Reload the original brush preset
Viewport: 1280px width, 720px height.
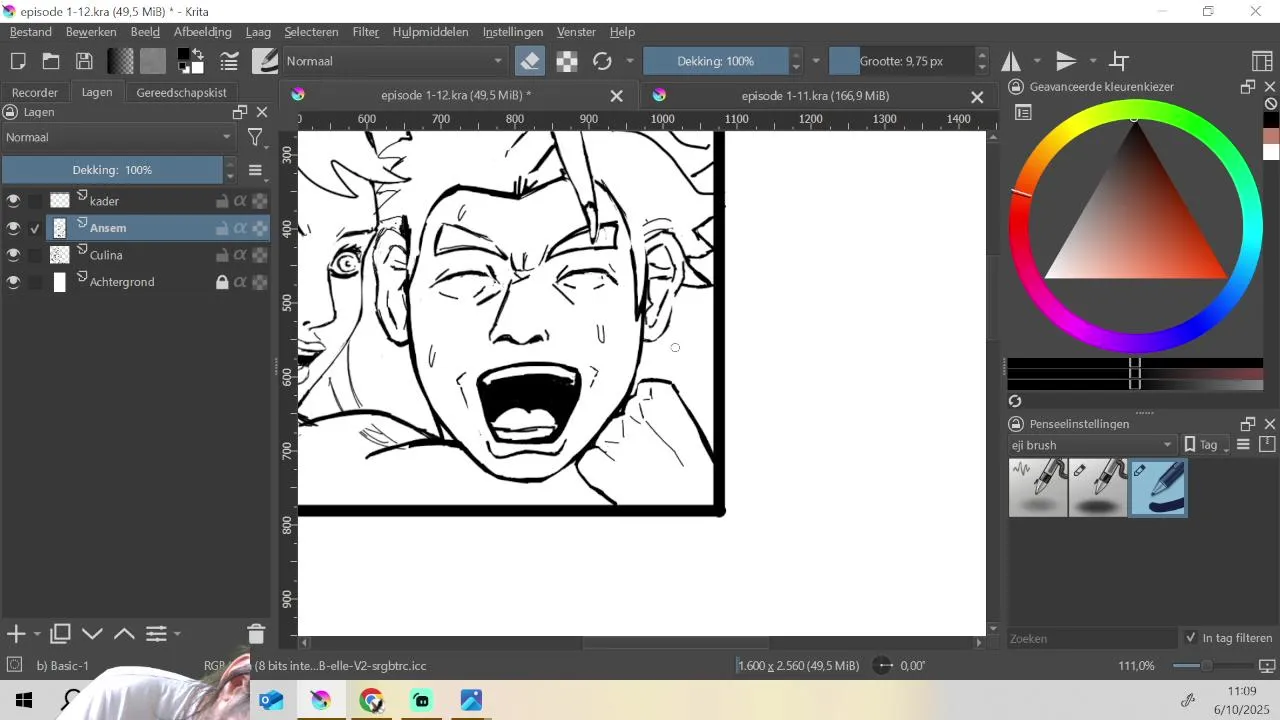coord(602,61)
